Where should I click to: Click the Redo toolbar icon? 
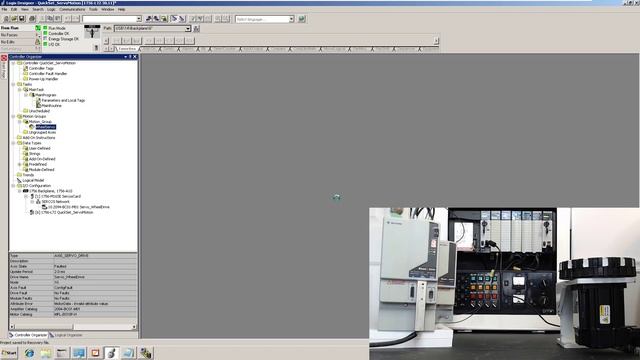[76, 19]
